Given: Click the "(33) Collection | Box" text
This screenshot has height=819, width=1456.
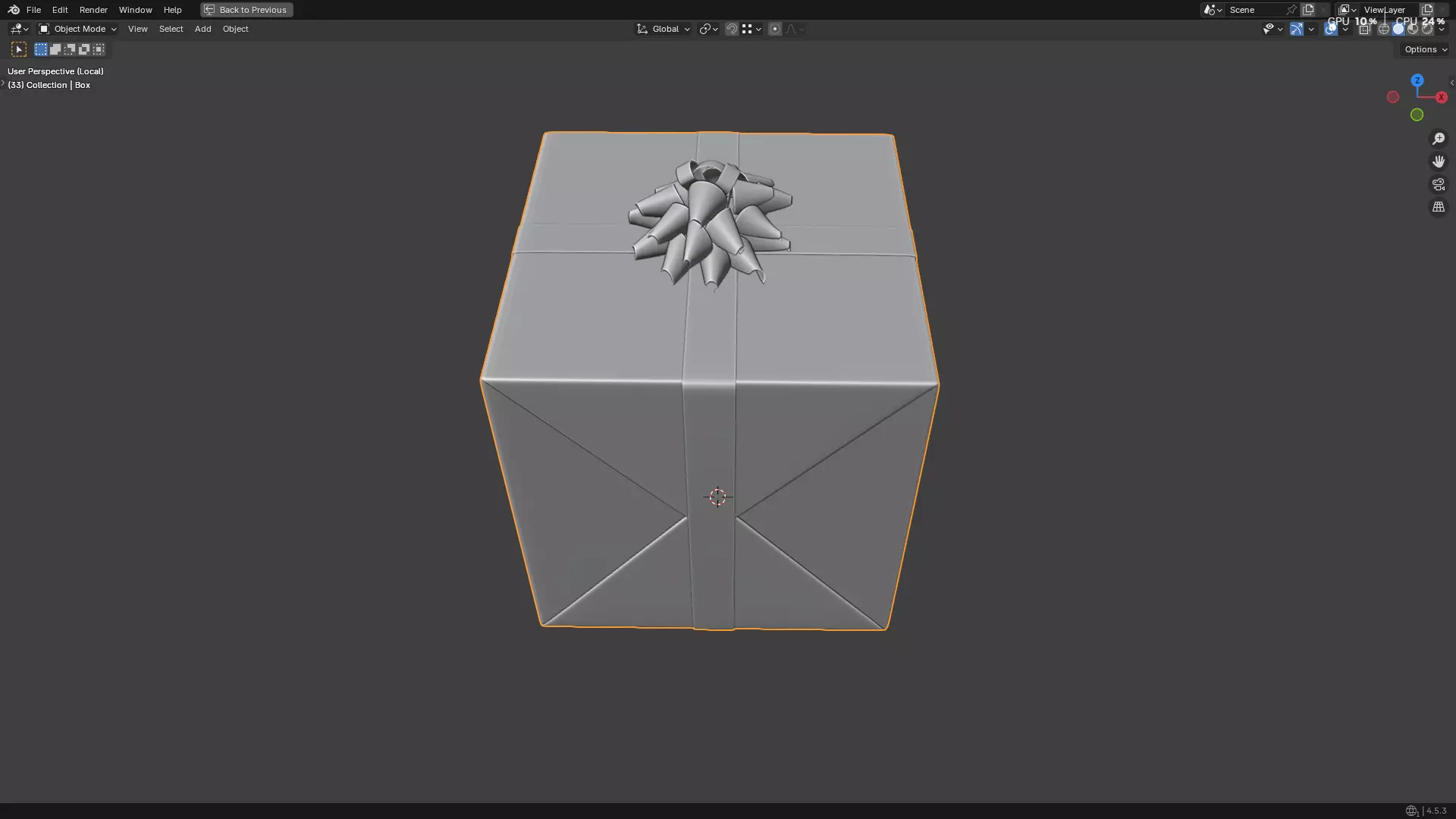Looking at the screenshot, I should (49, 85).
